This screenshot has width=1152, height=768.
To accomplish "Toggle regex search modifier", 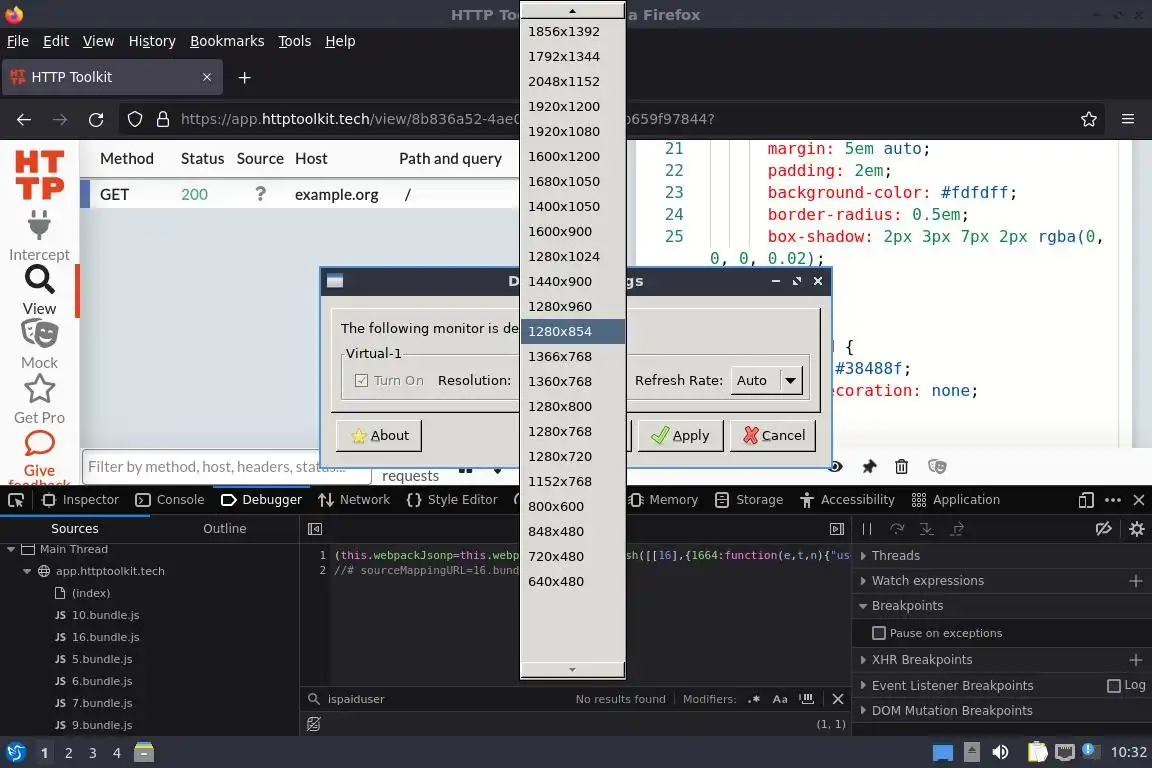I will [x=754, y=699].
